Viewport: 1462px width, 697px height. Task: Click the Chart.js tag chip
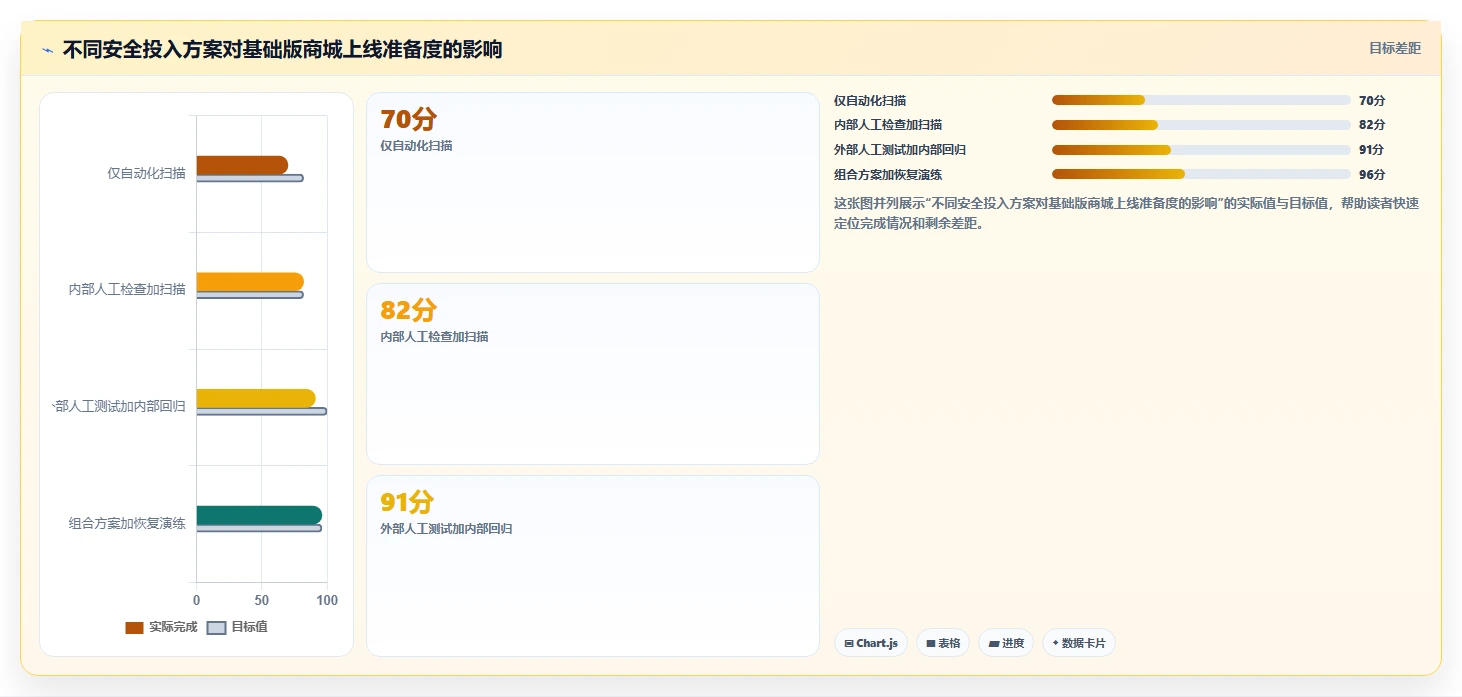click(871, 643)
